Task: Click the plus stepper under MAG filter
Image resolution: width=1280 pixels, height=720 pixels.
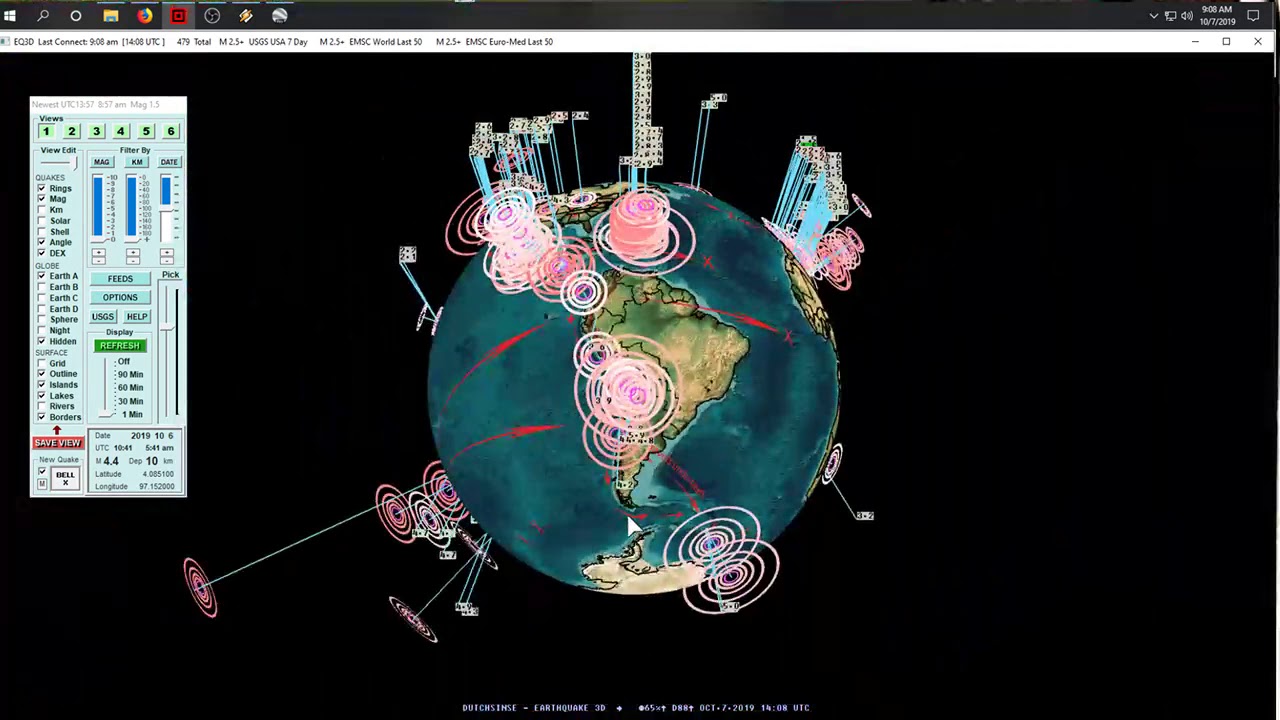Action: tap(98, 252)
